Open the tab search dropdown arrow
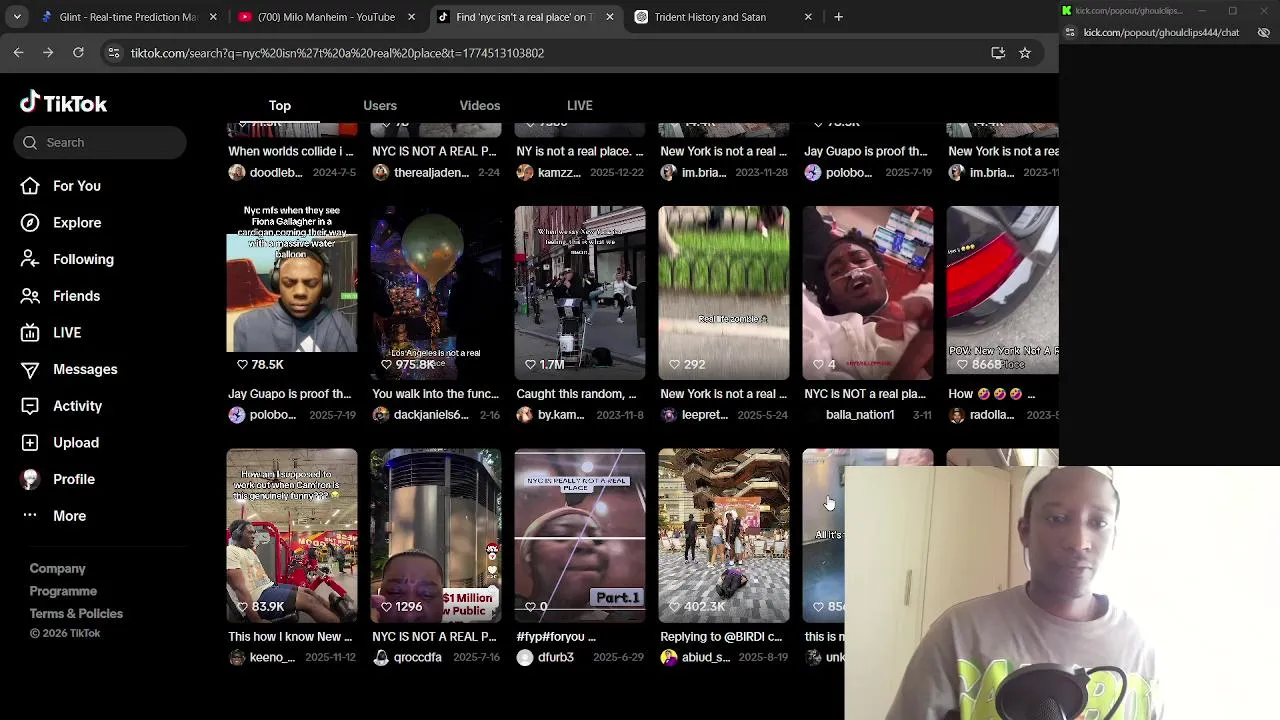1280x720 pixels. pos(17,17)
